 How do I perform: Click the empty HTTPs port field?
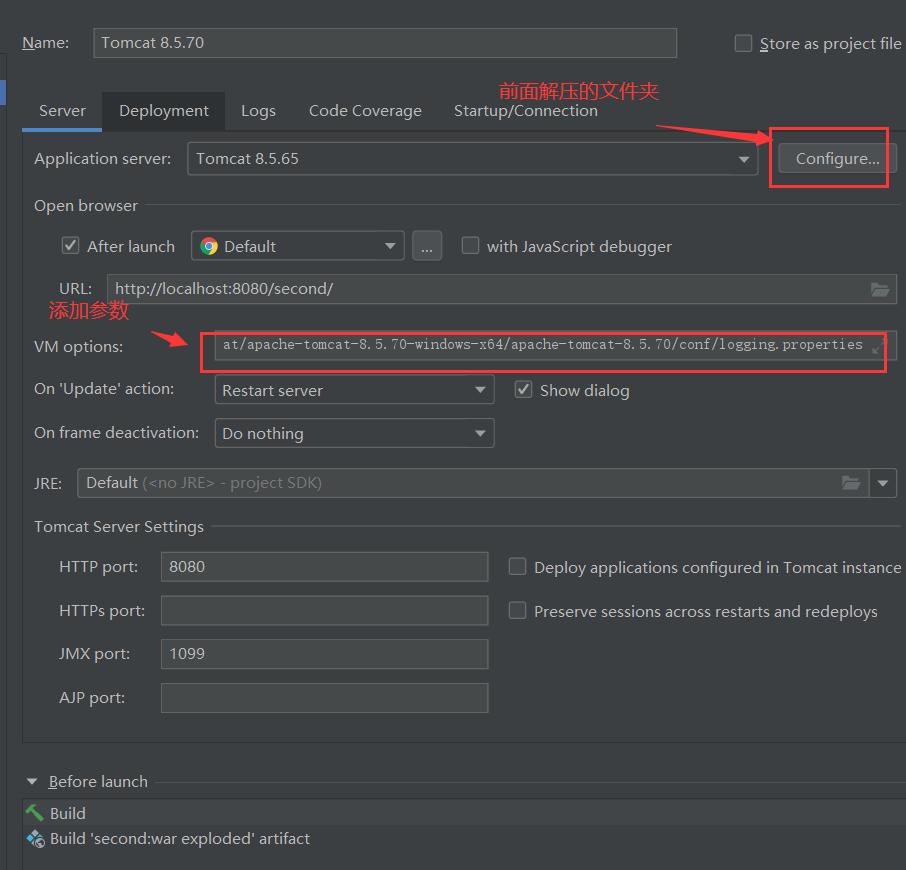[x=324, y=611]
